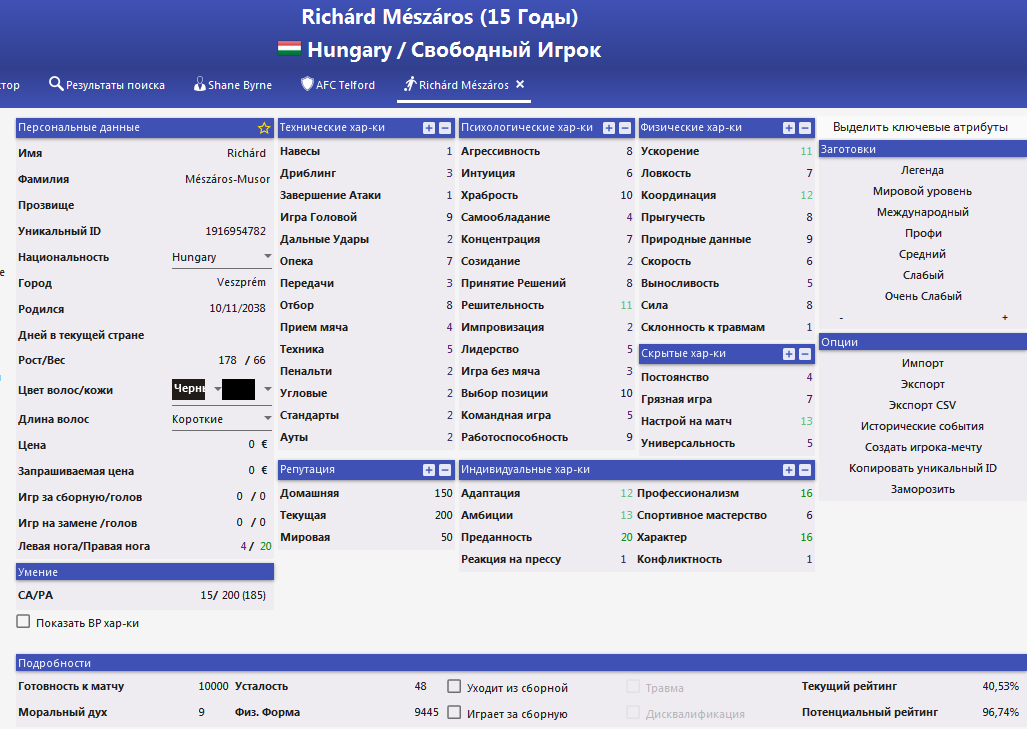Edit the Готовность к матчу value 10000

[214, 686]
